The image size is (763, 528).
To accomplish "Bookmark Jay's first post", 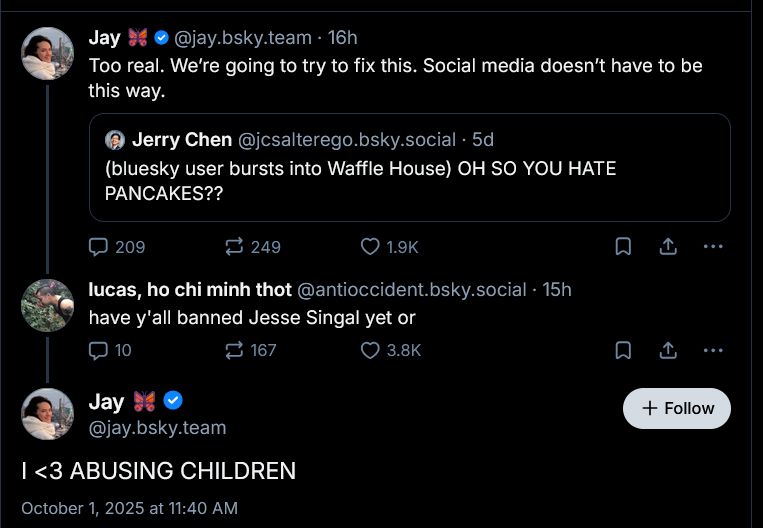I will 623,246.
